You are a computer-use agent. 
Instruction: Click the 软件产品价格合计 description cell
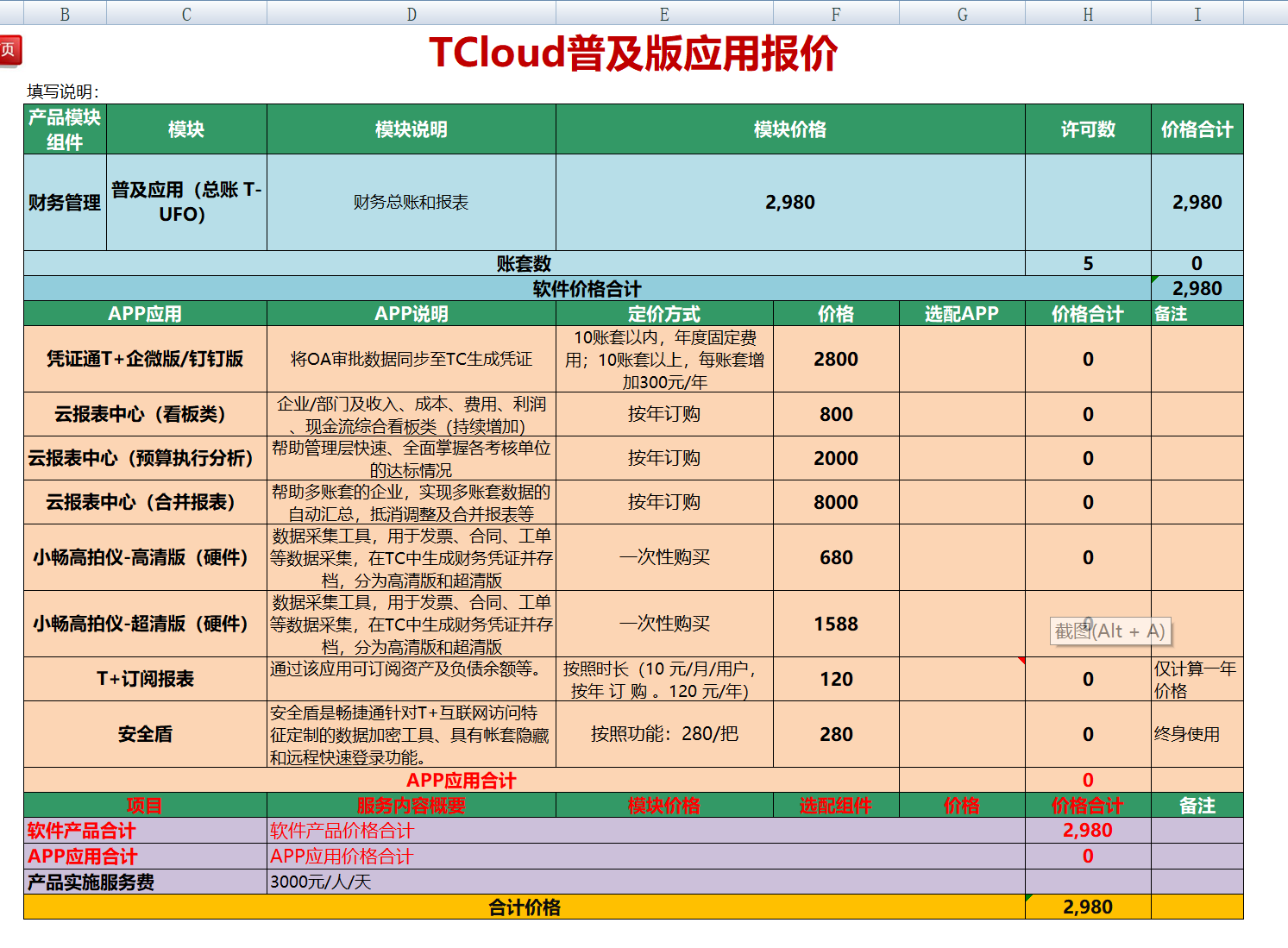pyautogui.click(x=646, y=831)
